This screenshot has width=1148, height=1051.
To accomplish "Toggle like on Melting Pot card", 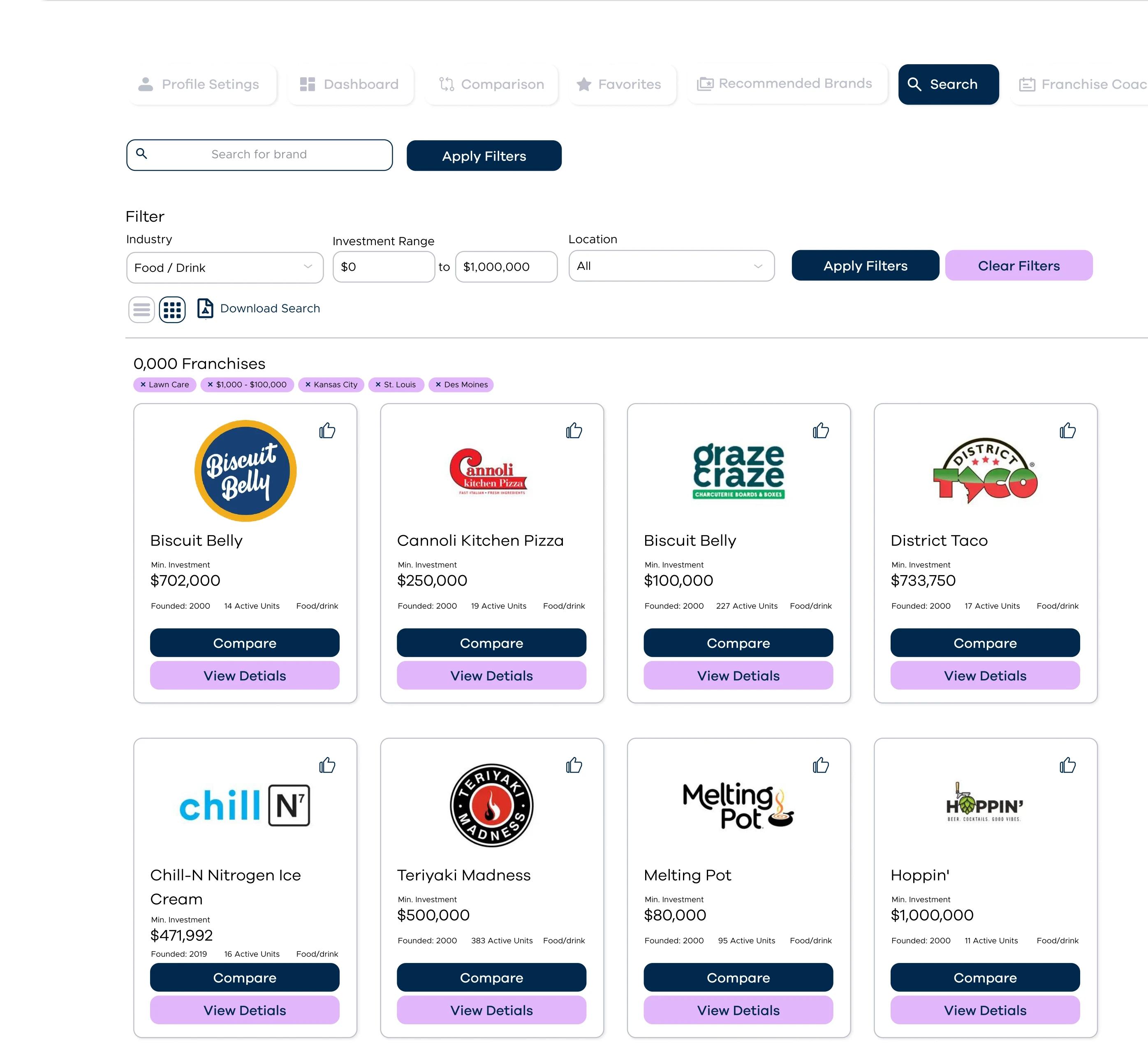I will pos(821,765).
